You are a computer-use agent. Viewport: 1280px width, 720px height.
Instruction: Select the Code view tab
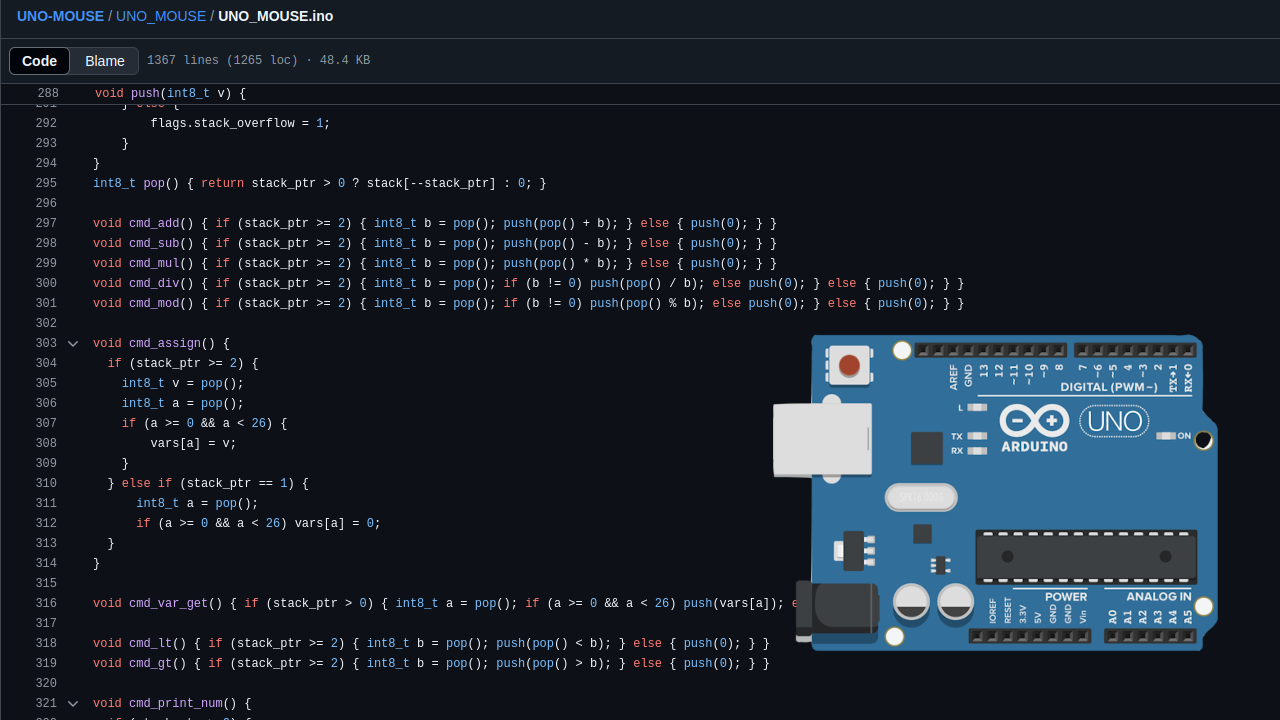[x=40, y=61]
